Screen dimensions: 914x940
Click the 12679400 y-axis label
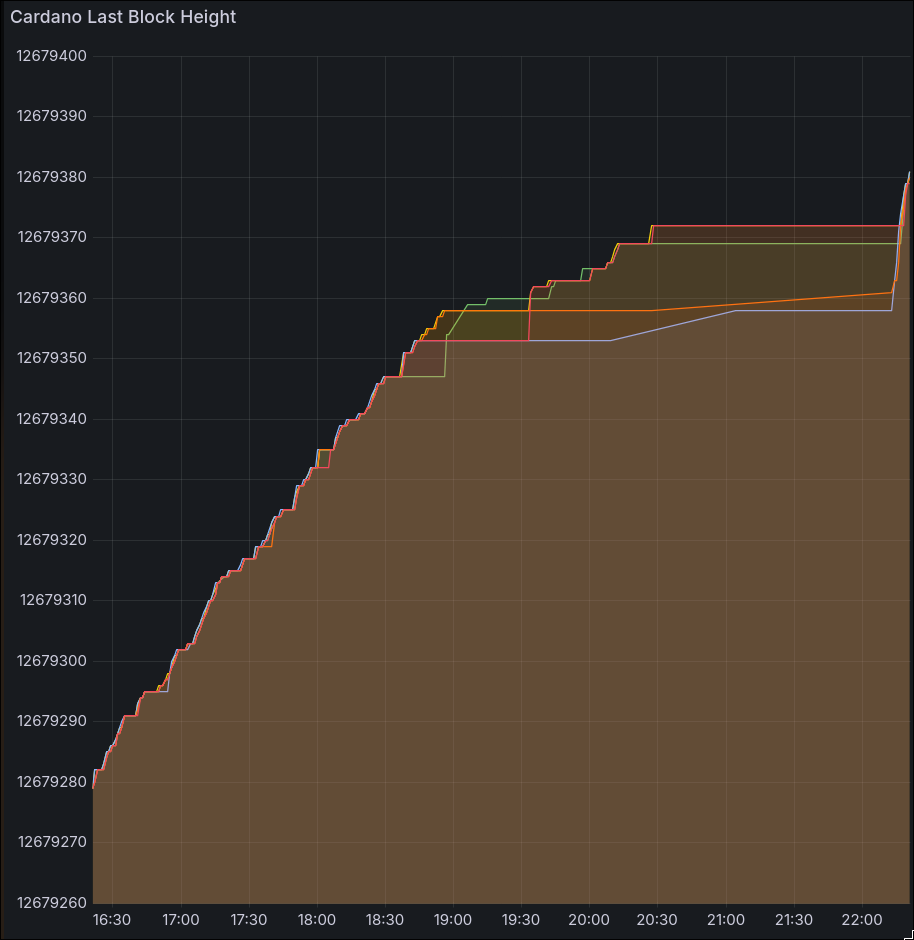(50, 56)
